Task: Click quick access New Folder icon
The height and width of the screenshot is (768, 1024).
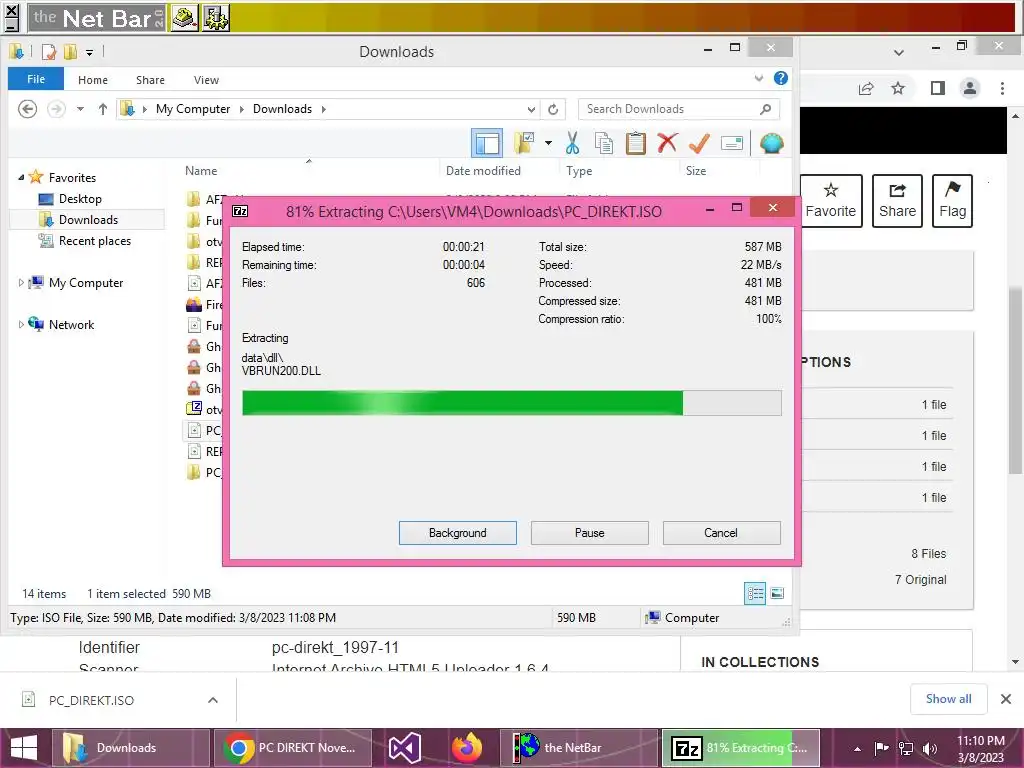Action: pos(71,52)
